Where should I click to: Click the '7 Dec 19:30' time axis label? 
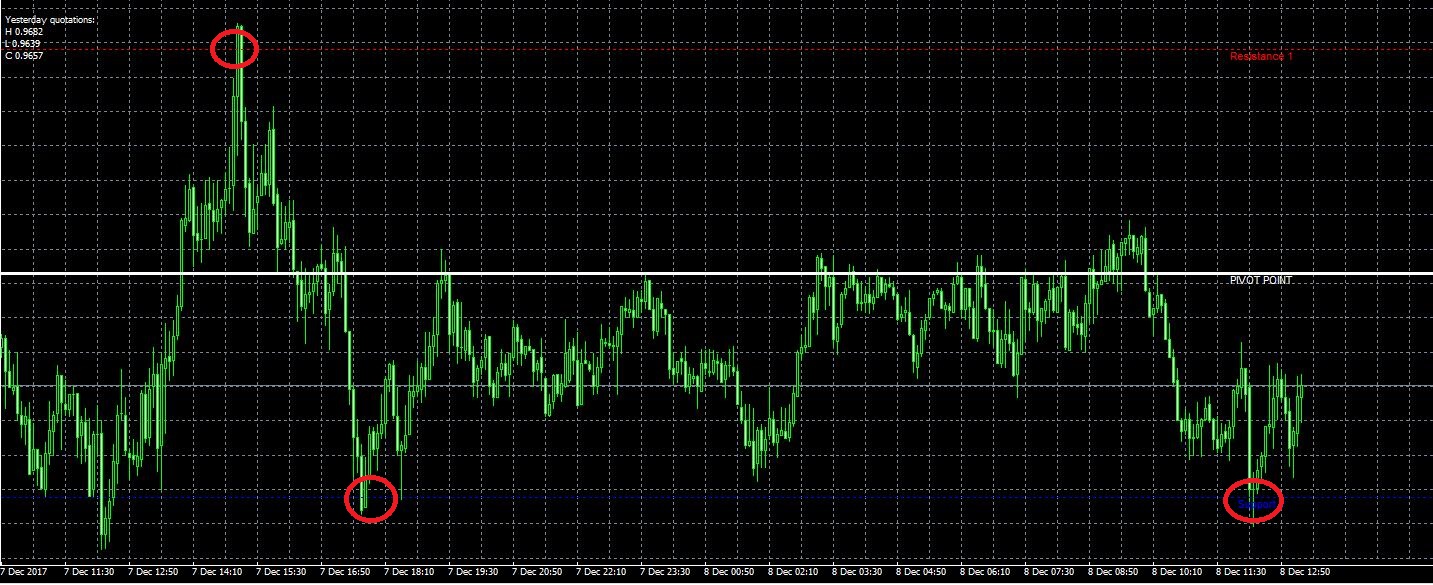[474, 573]
